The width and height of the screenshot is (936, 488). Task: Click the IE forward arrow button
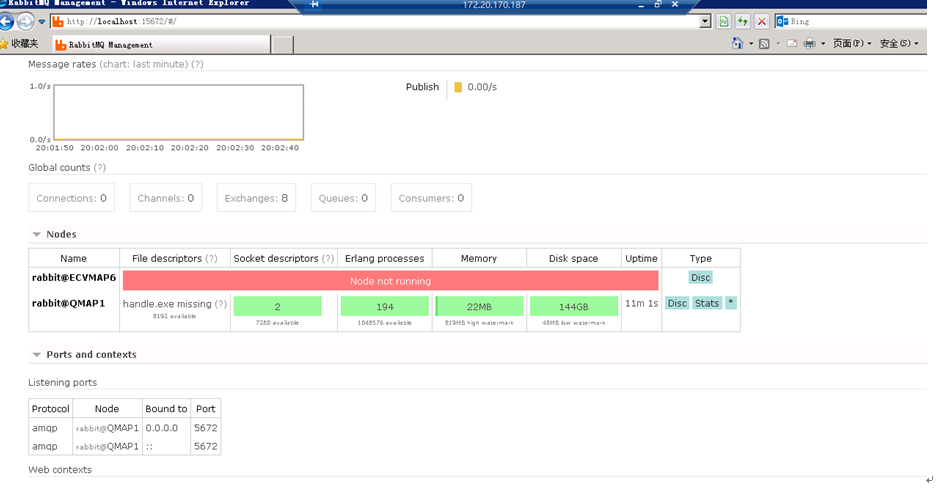[25, 21]
